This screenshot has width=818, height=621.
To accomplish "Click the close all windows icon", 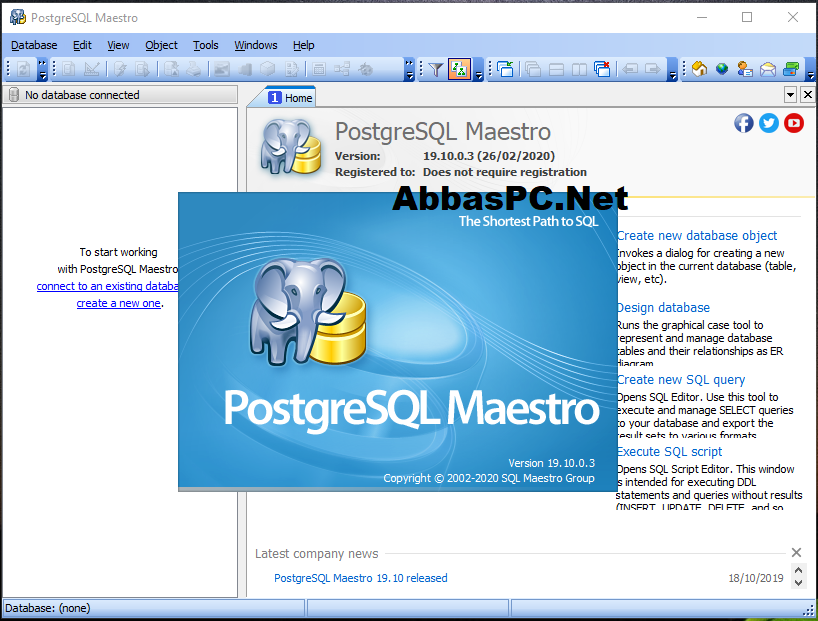I will coord(602,69).
